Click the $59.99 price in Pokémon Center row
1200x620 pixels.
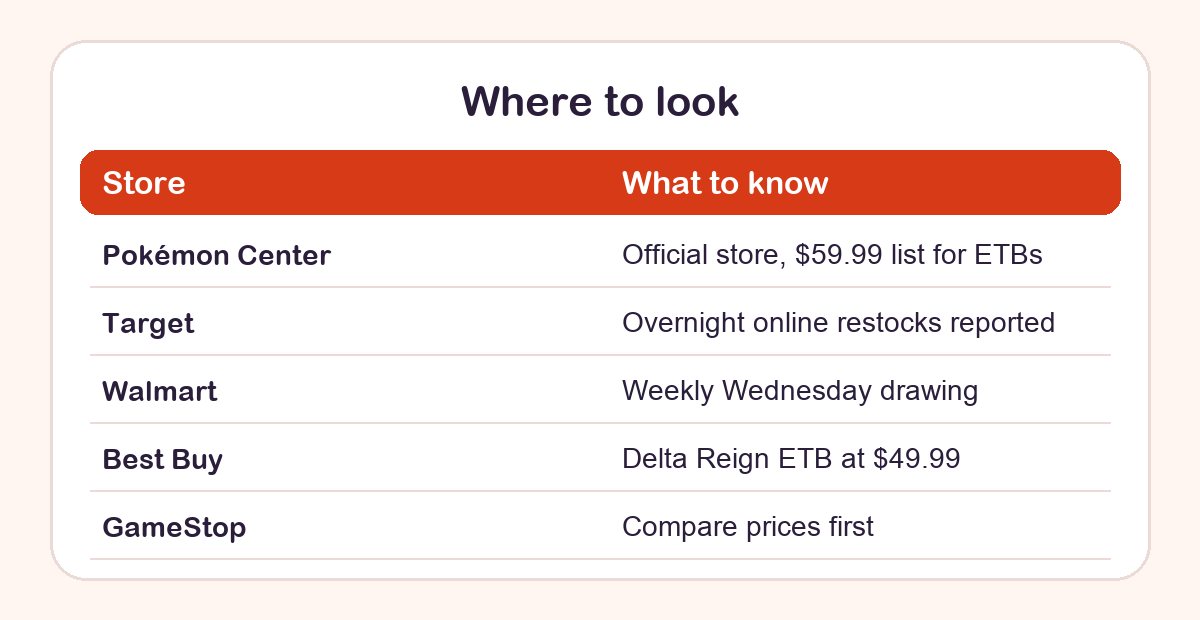(x=839, y=255)
